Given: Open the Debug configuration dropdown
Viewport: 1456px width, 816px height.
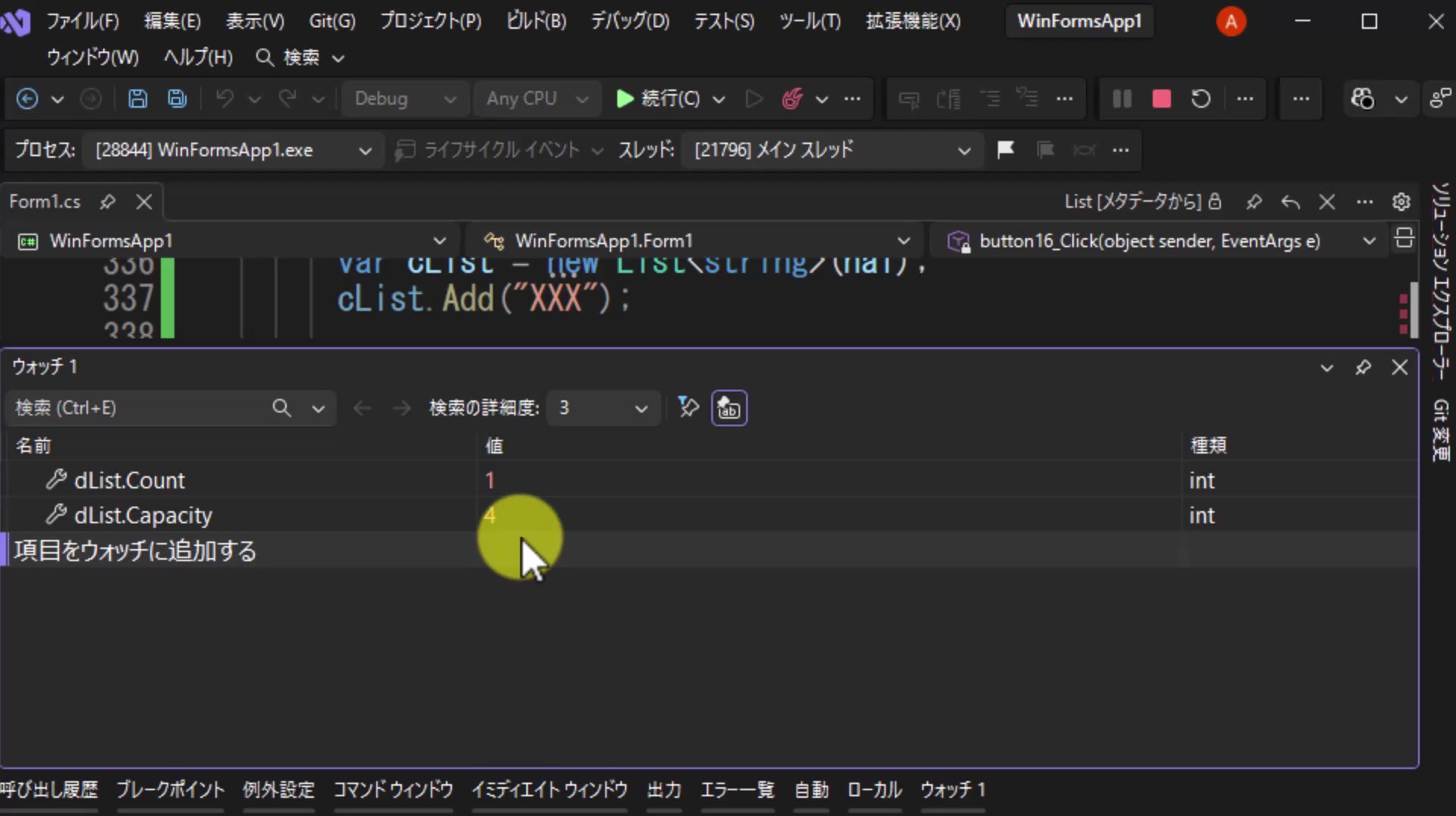Looking at the screenshot, I should tap(405, 99).
